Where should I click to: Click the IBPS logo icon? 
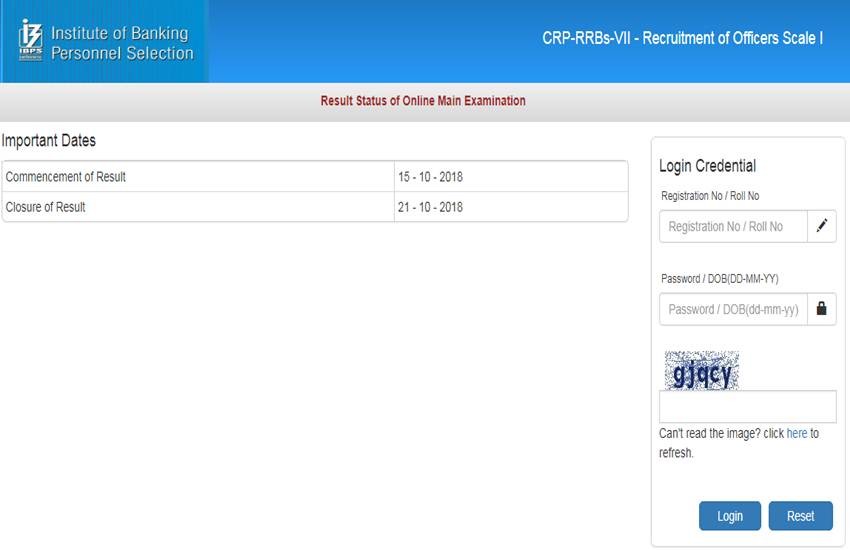click(x=30, y=40)
